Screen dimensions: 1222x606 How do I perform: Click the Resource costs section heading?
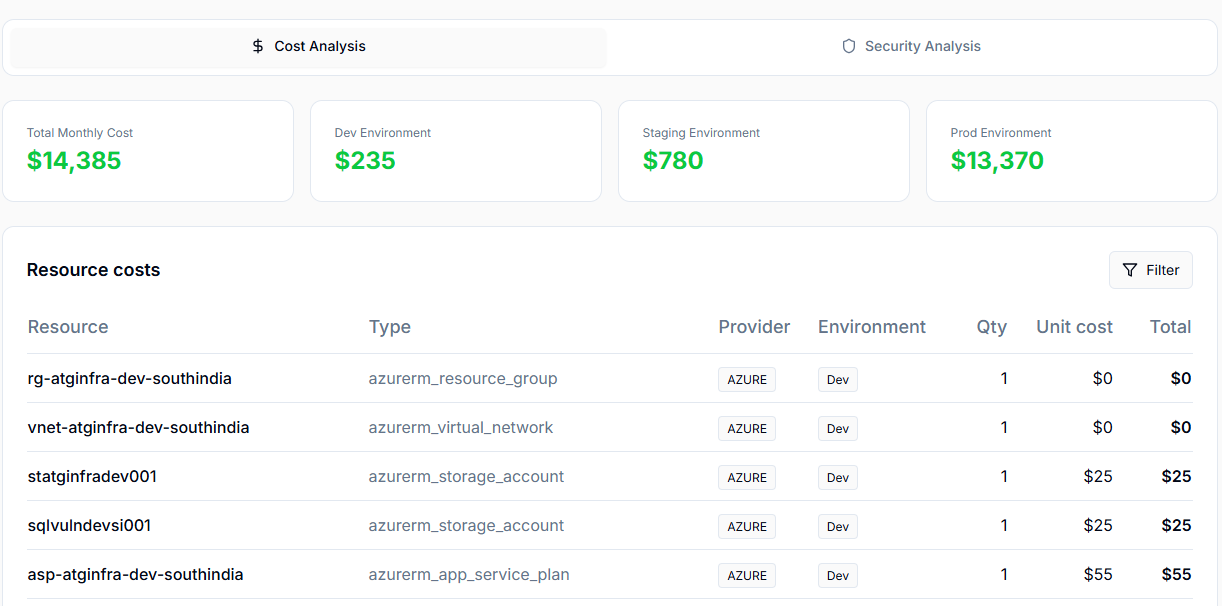click(x=93, y=269)
